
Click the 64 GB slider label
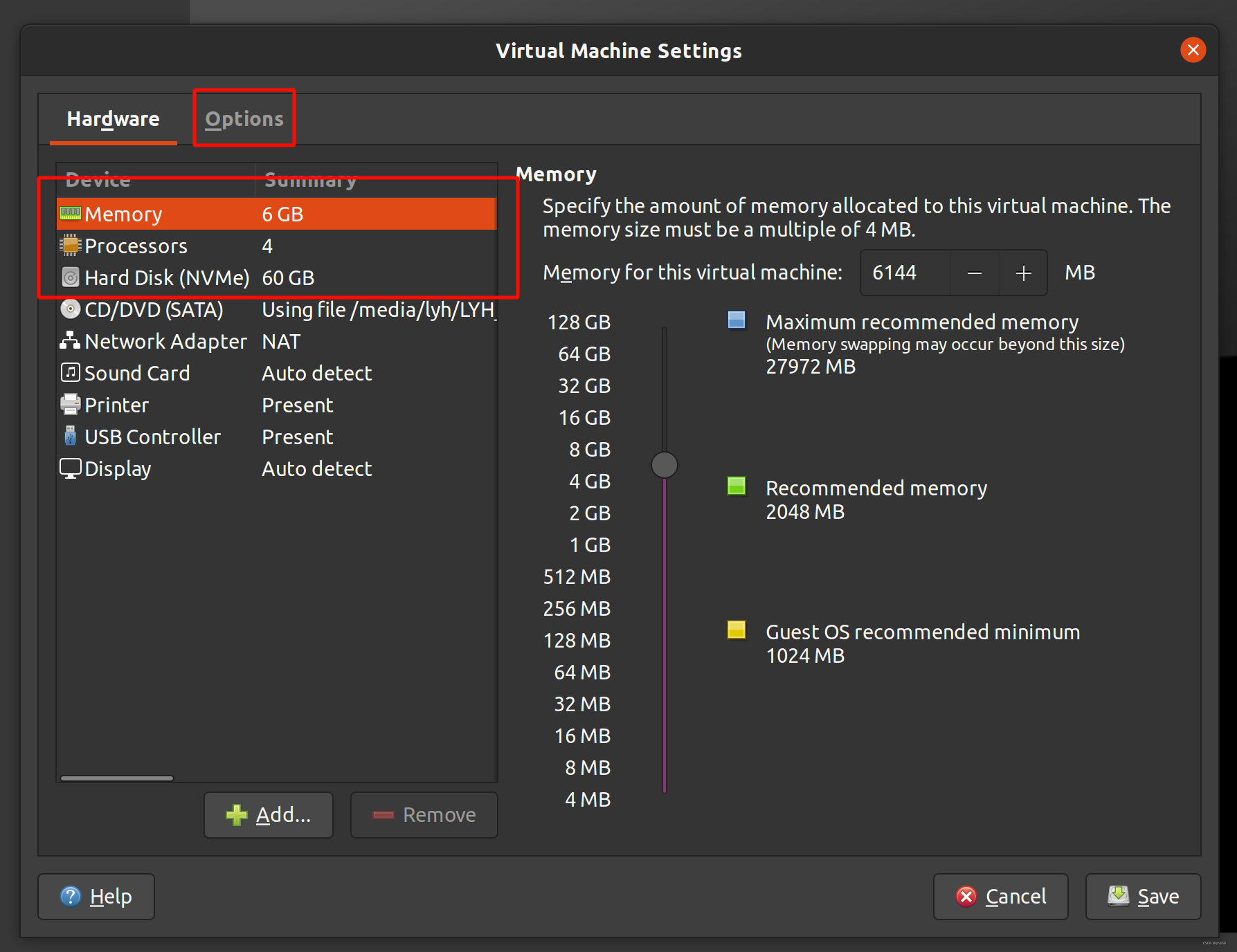click(584, 354)
